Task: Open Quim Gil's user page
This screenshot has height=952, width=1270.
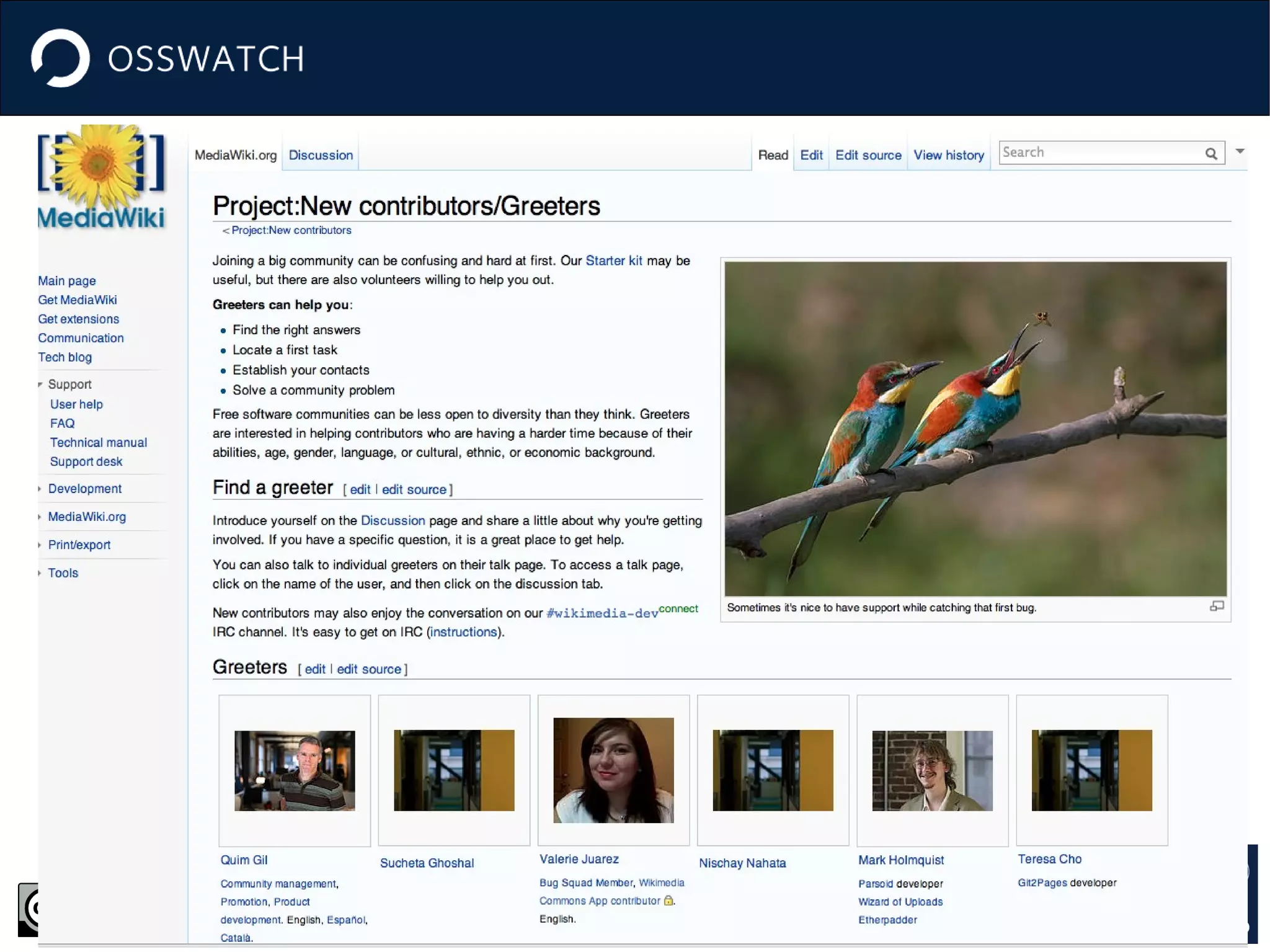Action: pos(244,860)
